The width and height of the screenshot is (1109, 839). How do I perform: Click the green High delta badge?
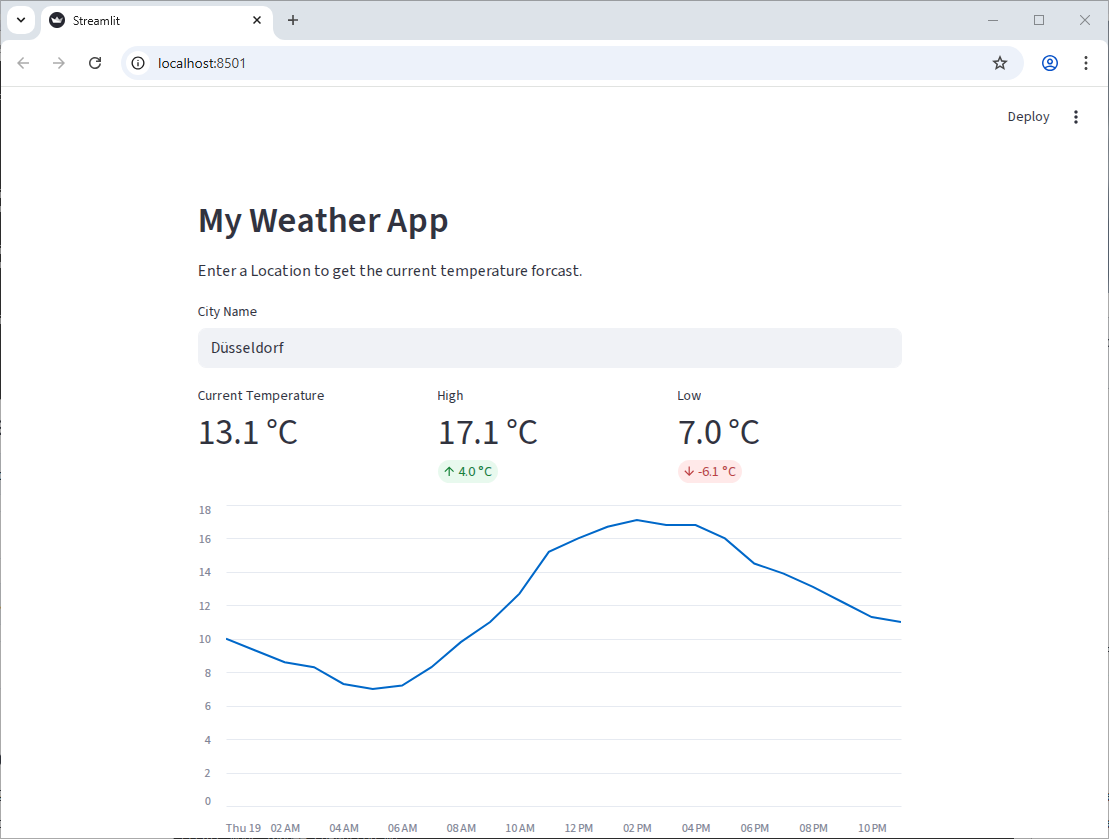click(x=467, y=471)
